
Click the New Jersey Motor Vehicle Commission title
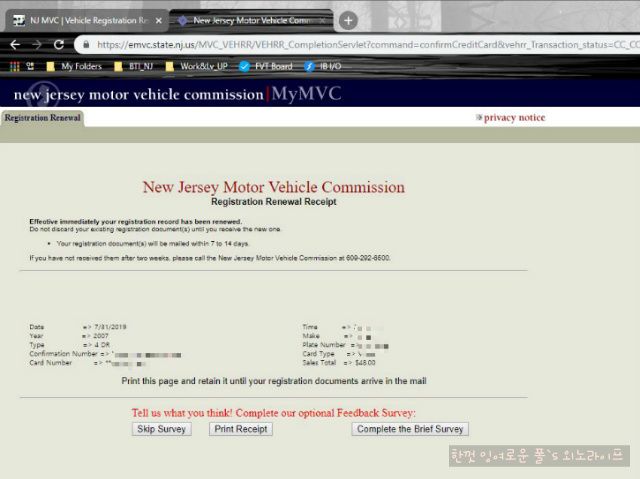[274, 187]
